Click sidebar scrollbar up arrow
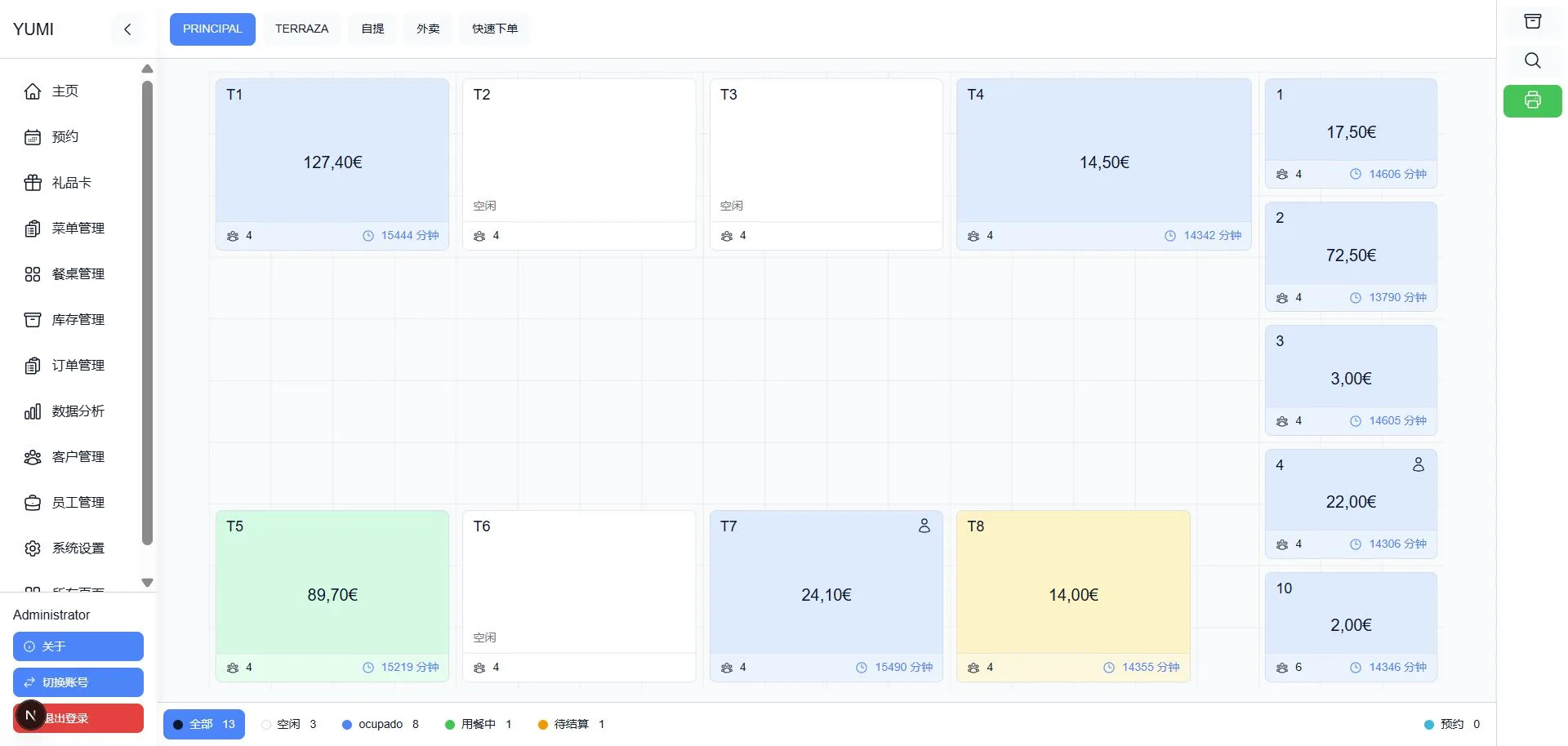Image resolution: width=1568 pixels, height=746 pixels. click(x=147, y=69)
